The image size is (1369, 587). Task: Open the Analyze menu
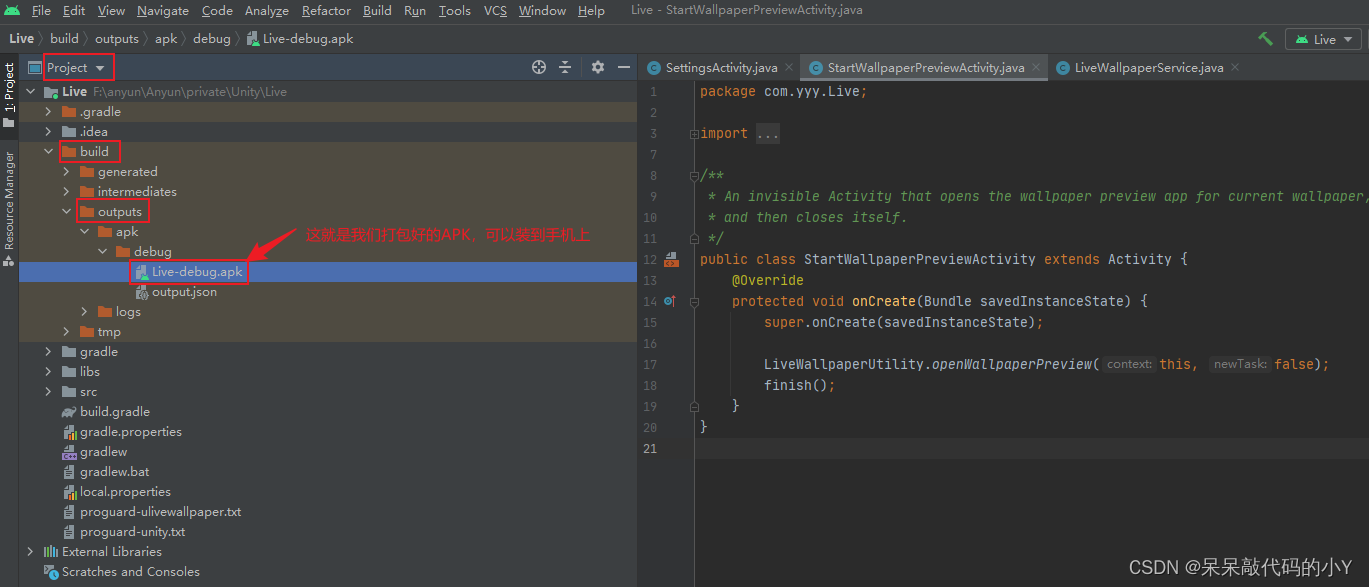coord(267,11)
